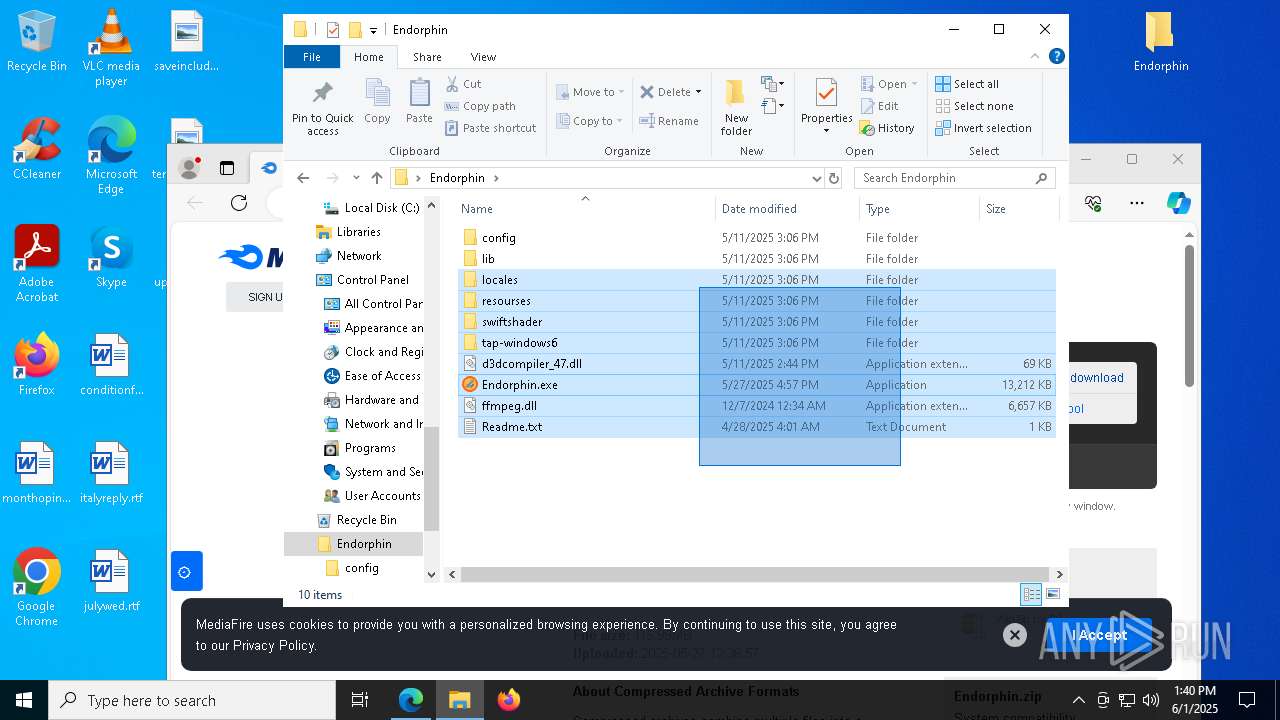The height and width of the screenshot is (720, 1280).
Task: Select the config folder in file list
Action: (757, 238)
